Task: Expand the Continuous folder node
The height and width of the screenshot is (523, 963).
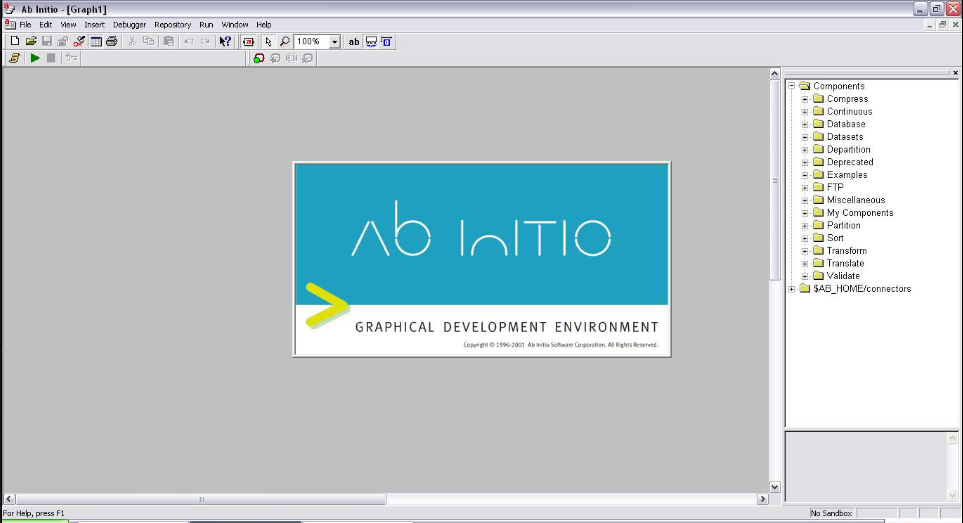Action: (805, 112)
